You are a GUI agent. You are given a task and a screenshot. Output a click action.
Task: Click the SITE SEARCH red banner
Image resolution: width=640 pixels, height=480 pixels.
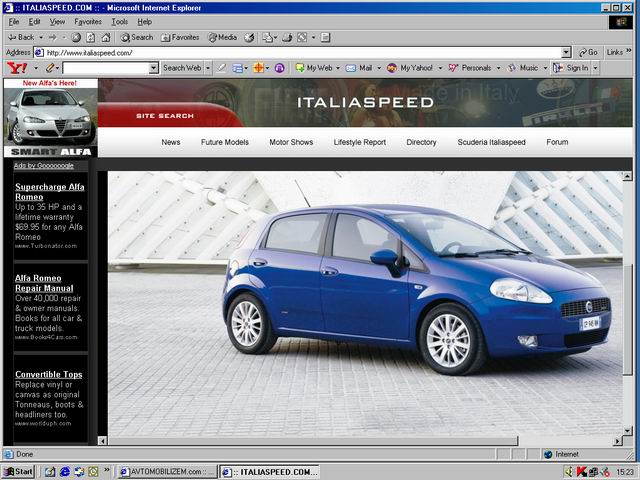tap(165, 116)
